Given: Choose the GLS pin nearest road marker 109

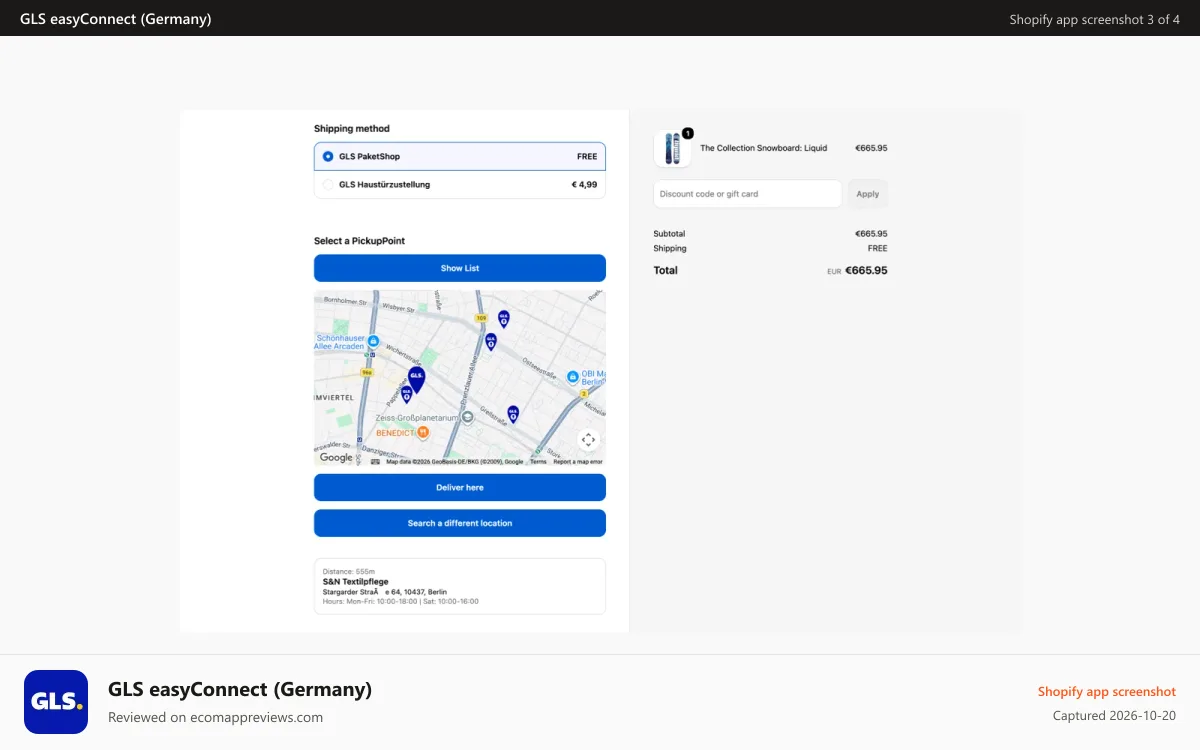Looking at the screenshot, I should pos(504,319).
